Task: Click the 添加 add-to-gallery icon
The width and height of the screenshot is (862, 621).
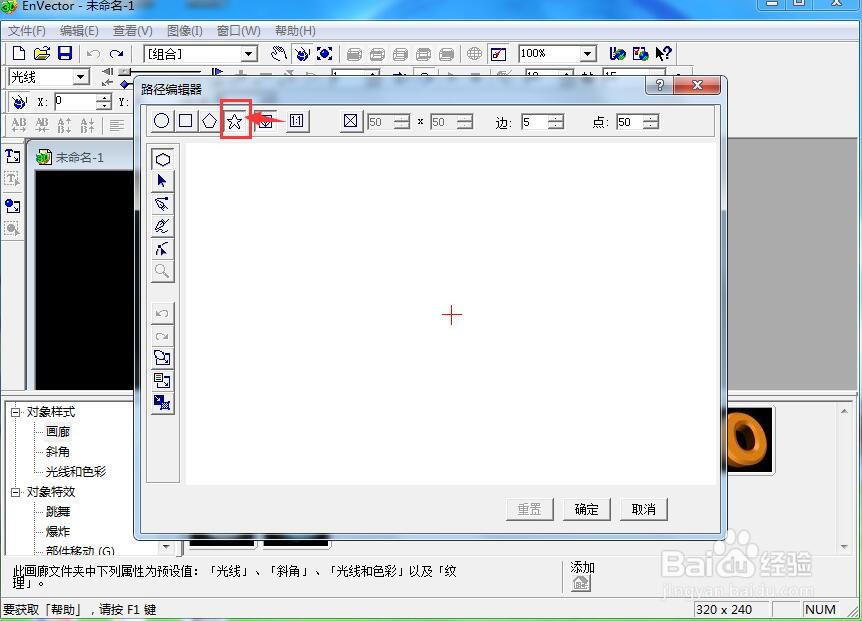Action: tap(582, 583)
